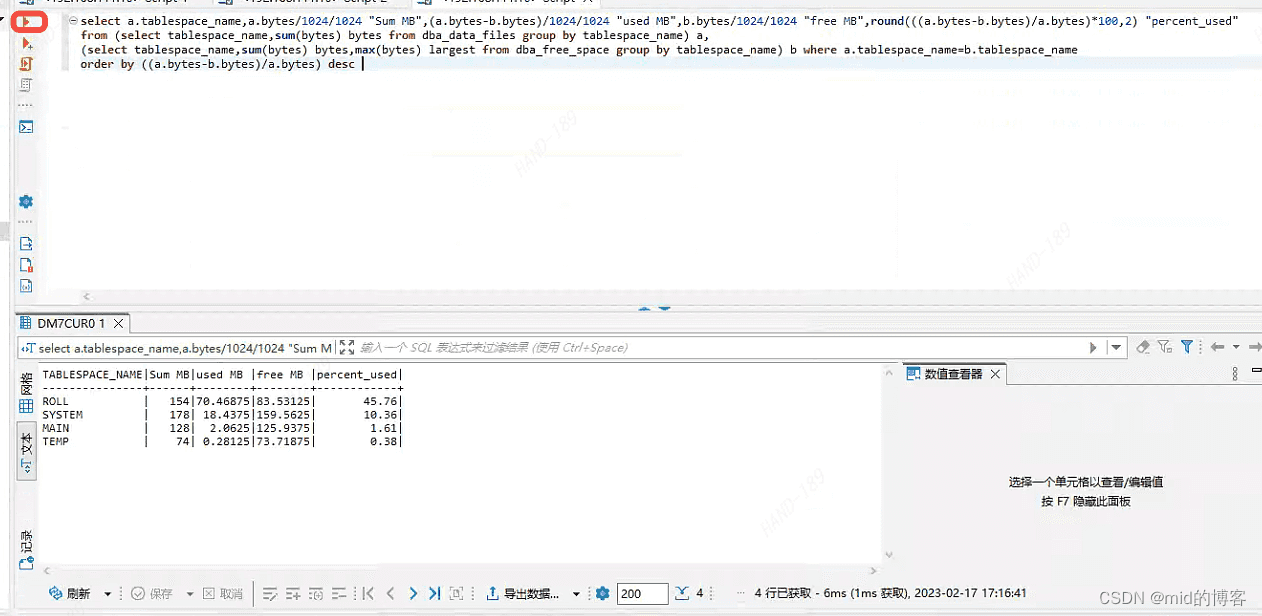
Task: Expand the refresh options dropdown arrow
Action: pyautogui.click(x=108, y=594)
